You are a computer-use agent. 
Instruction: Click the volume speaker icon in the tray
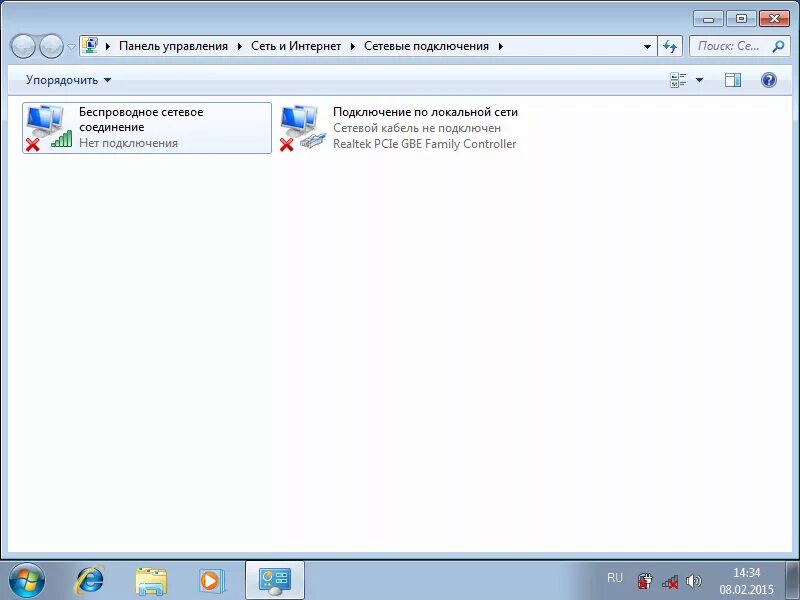[693, 580]
